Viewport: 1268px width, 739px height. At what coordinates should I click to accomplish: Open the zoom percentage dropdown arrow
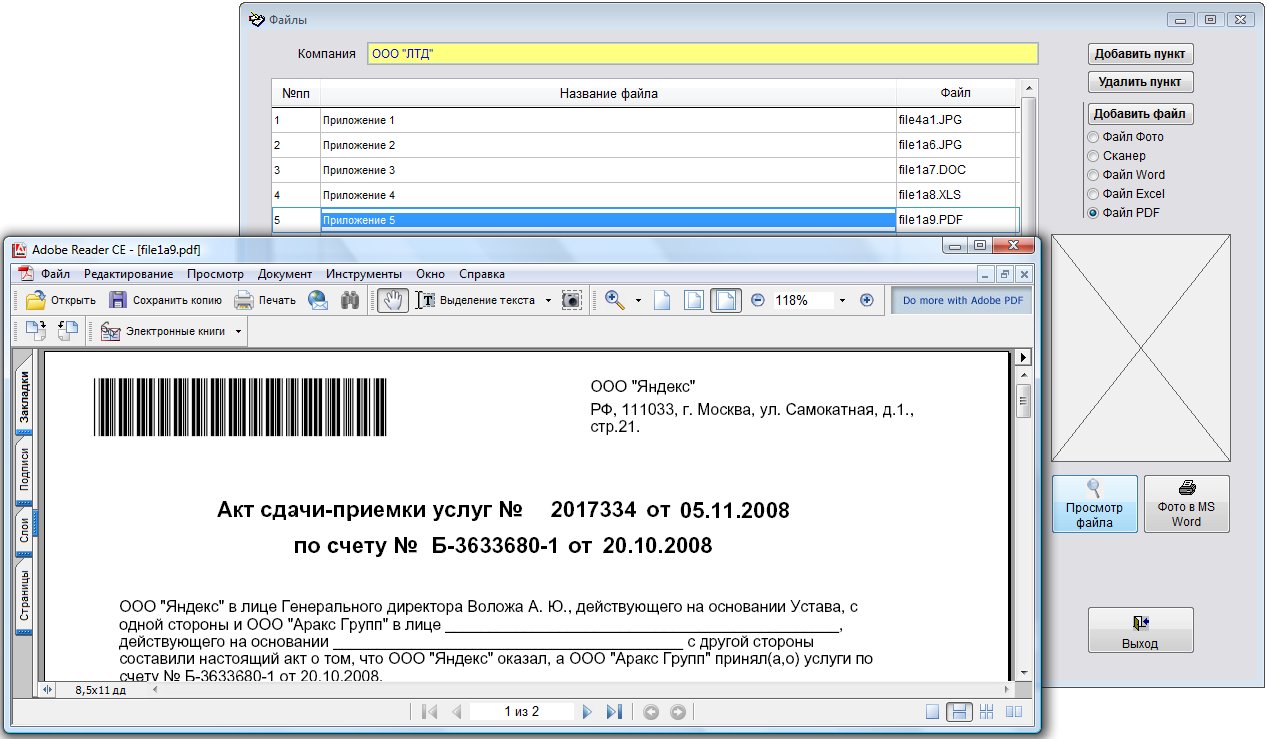click(842, 300)
